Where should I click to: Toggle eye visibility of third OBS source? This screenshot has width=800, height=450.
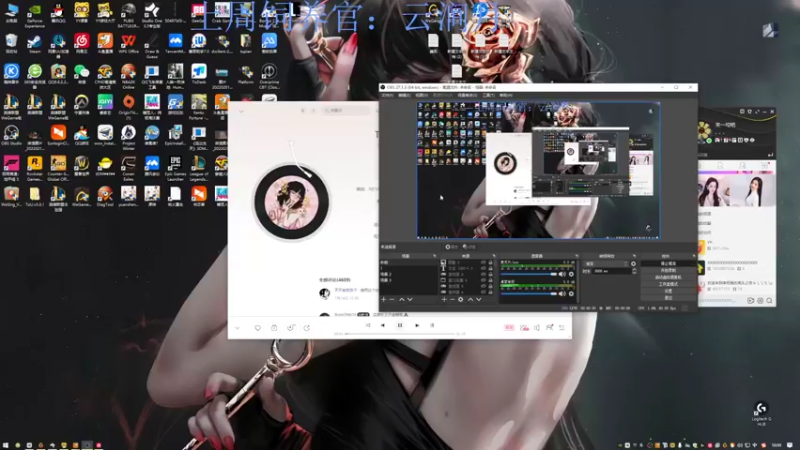484,274
